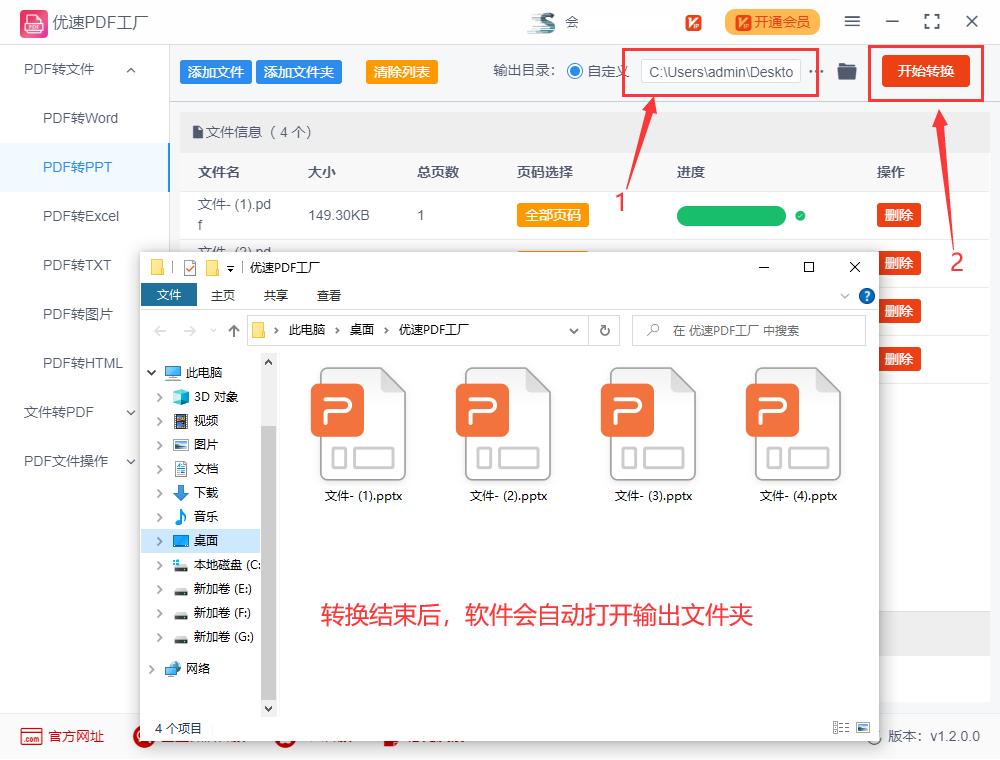
Task: Click the 开始转换 button
Action: 925,72
